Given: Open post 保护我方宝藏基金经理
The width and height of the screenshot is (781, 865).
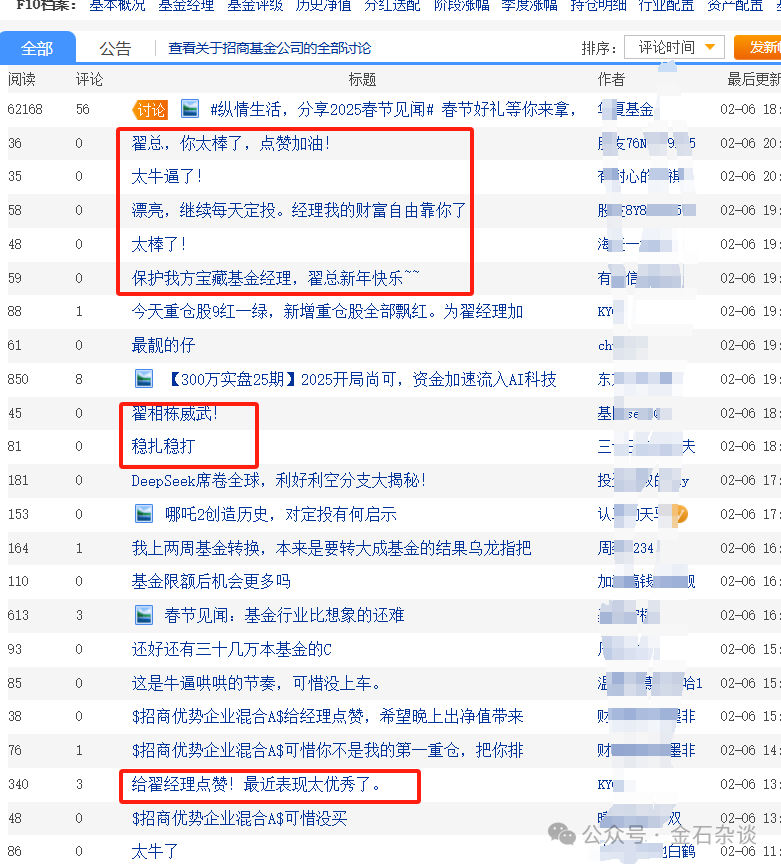Looking at the screenshot, I should (x=275, y=277).
